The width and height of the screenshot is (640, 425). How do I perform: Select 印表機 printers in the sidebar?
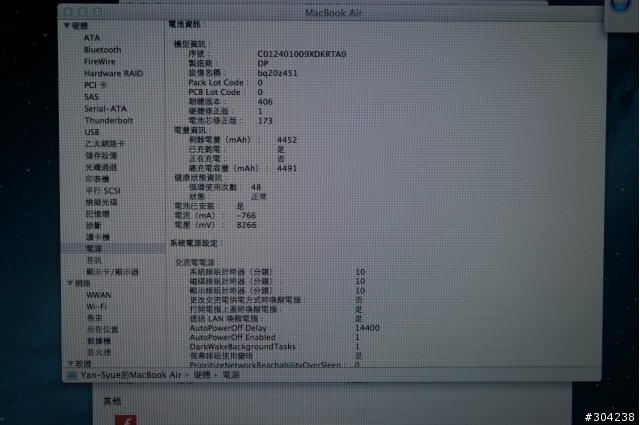97,179
